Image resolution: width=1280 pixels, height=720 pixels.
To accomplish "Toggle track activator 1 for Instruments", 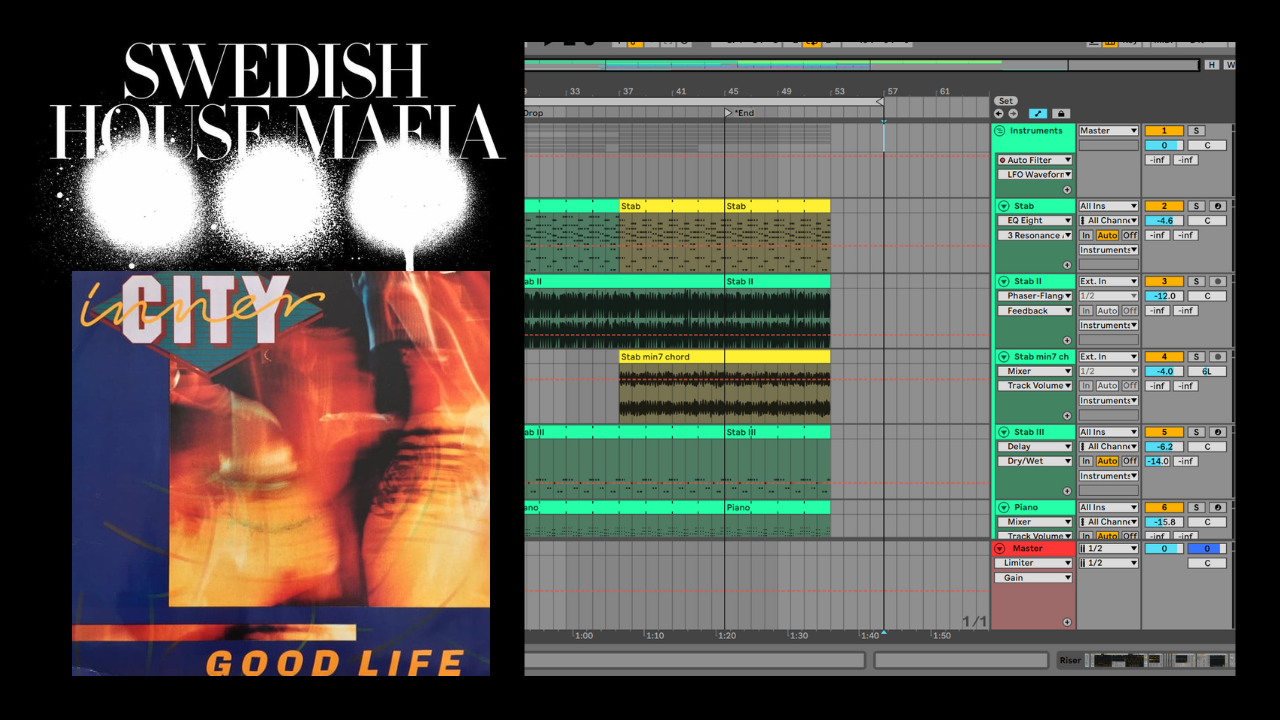I will [1164, 131].
